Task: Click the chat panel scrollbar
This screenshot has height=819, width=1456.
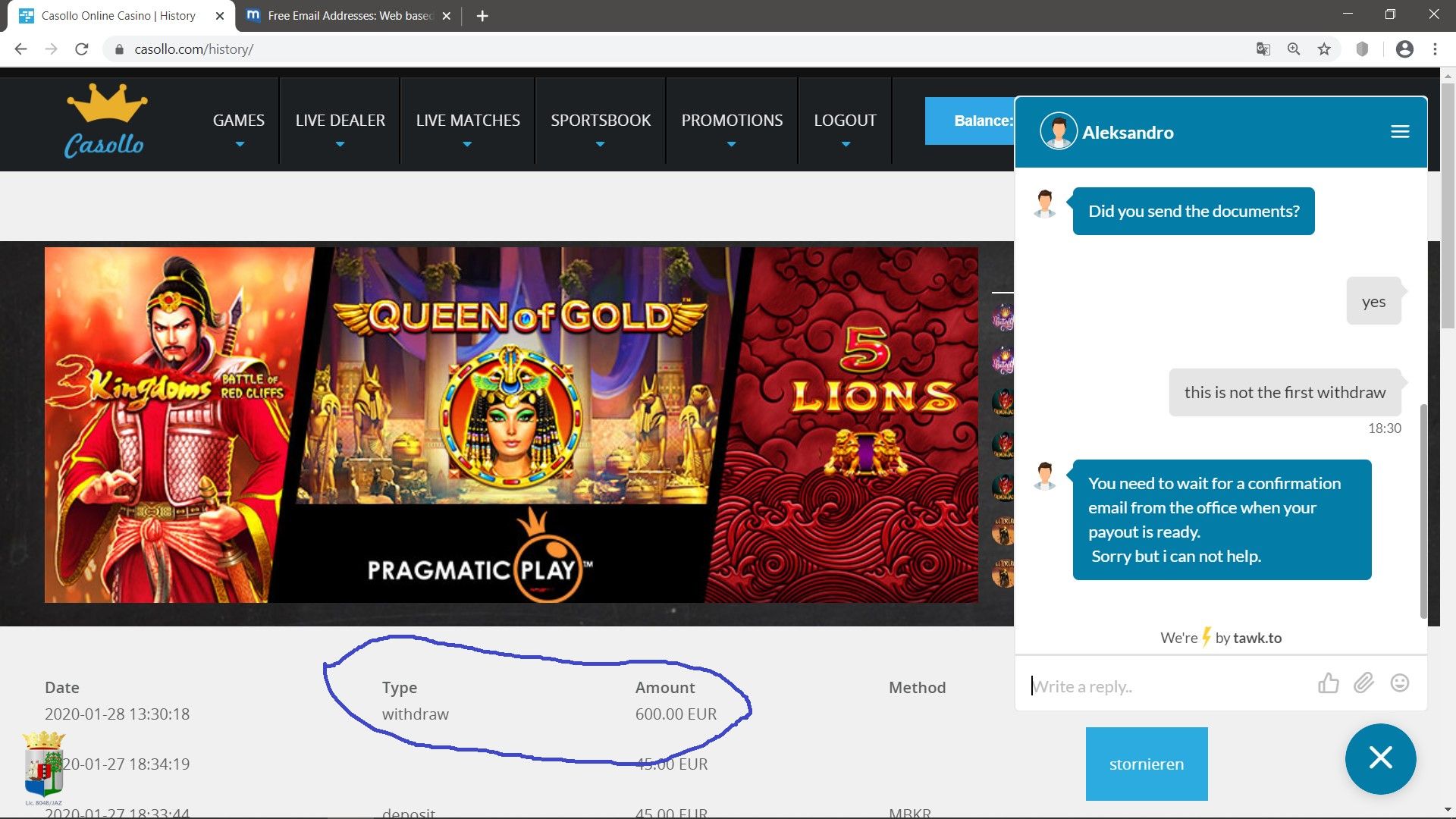Action: 1423,511
